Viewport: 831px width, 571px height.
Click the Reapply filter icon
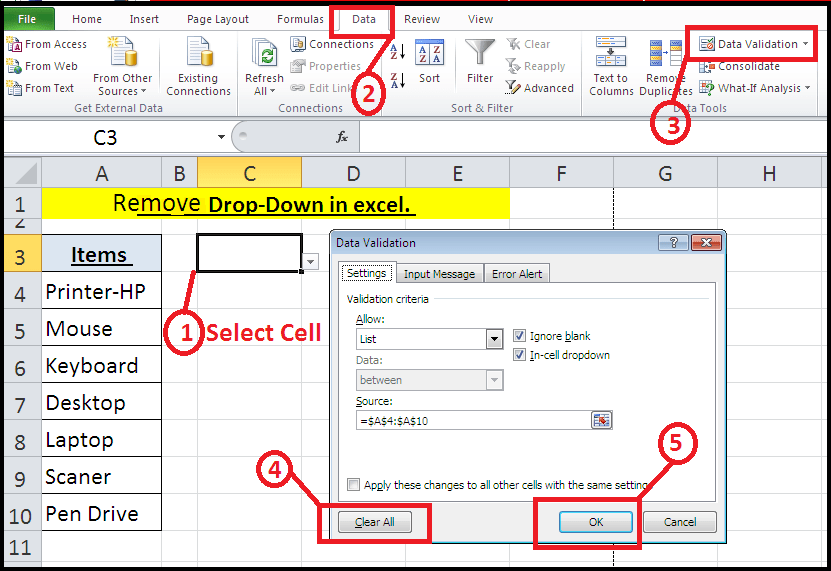513,66
